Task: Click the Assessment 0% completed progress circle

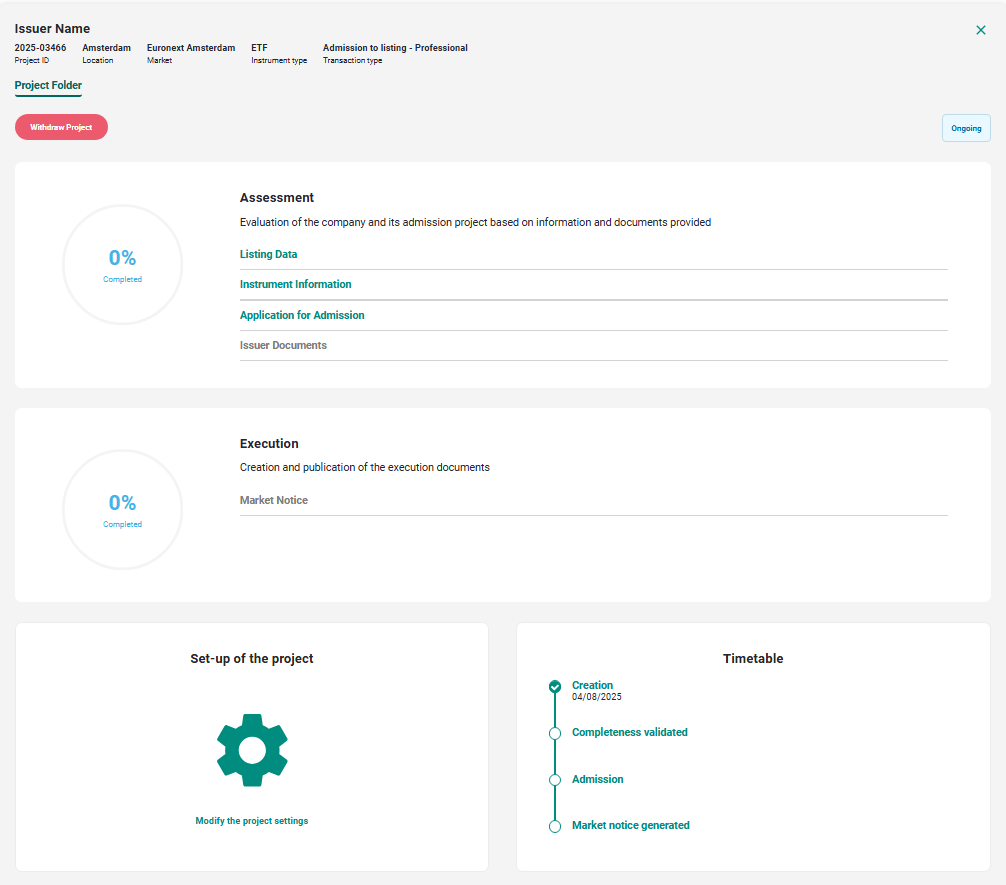Action: 123,264
